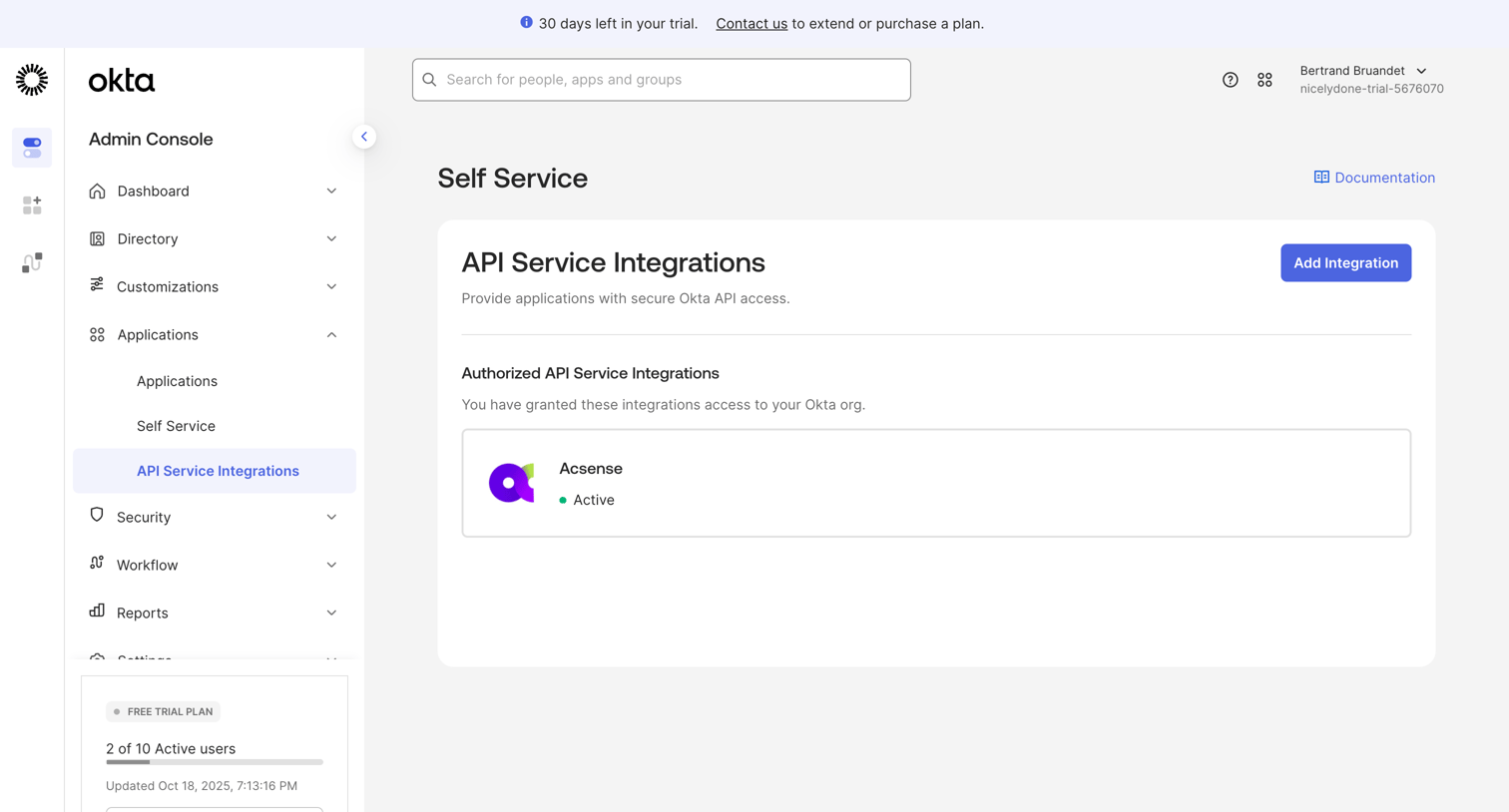
Task: Click the Documentation book icon
Action: coord(1321,178)
